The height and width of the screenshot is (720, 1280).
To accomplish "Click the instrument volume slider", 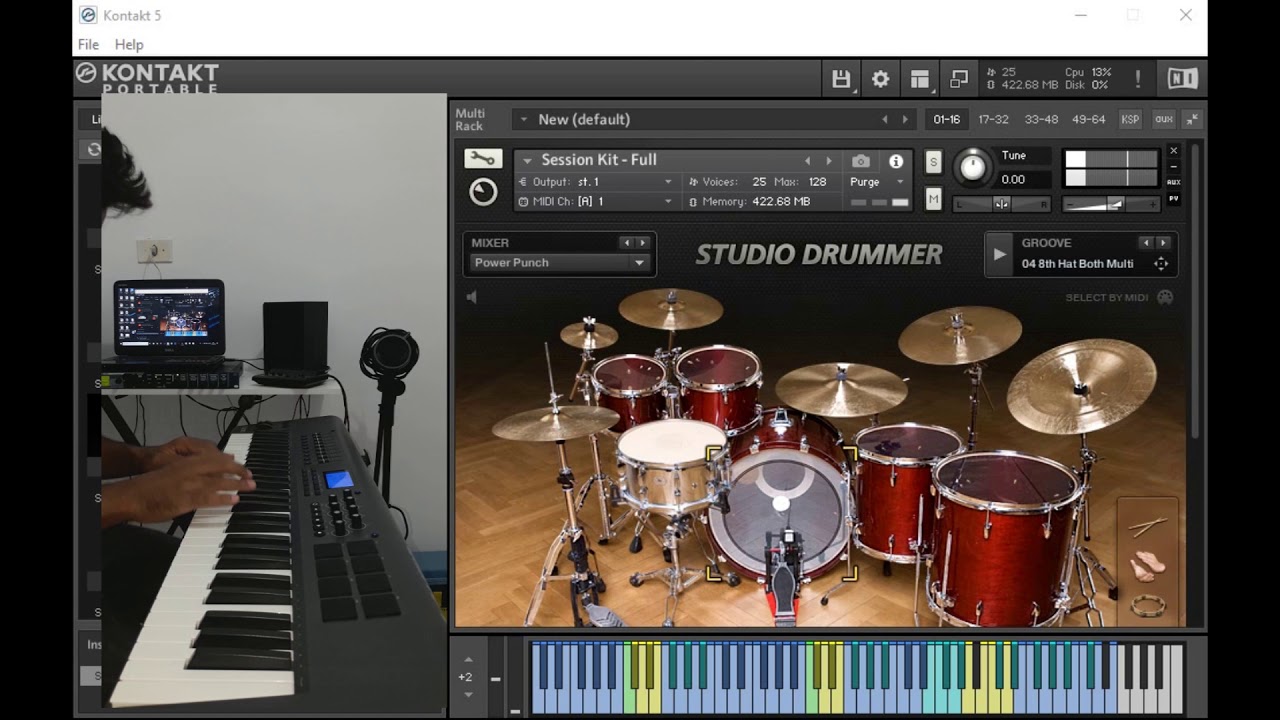I will point(1111,204).
